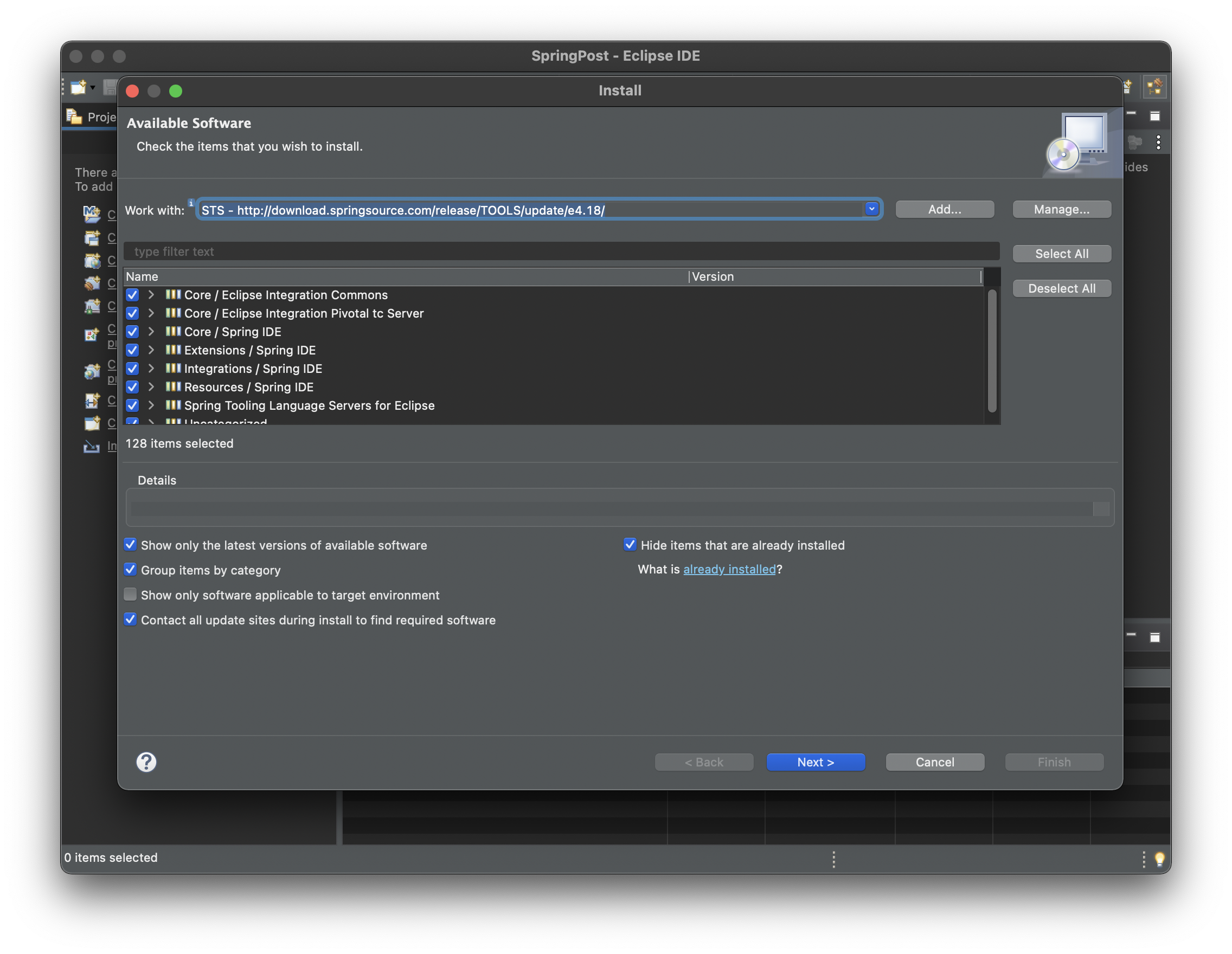Viewport: 1232px width, 954px height.
Task: Click the Maven project icon with M
Action: point(92,214)
